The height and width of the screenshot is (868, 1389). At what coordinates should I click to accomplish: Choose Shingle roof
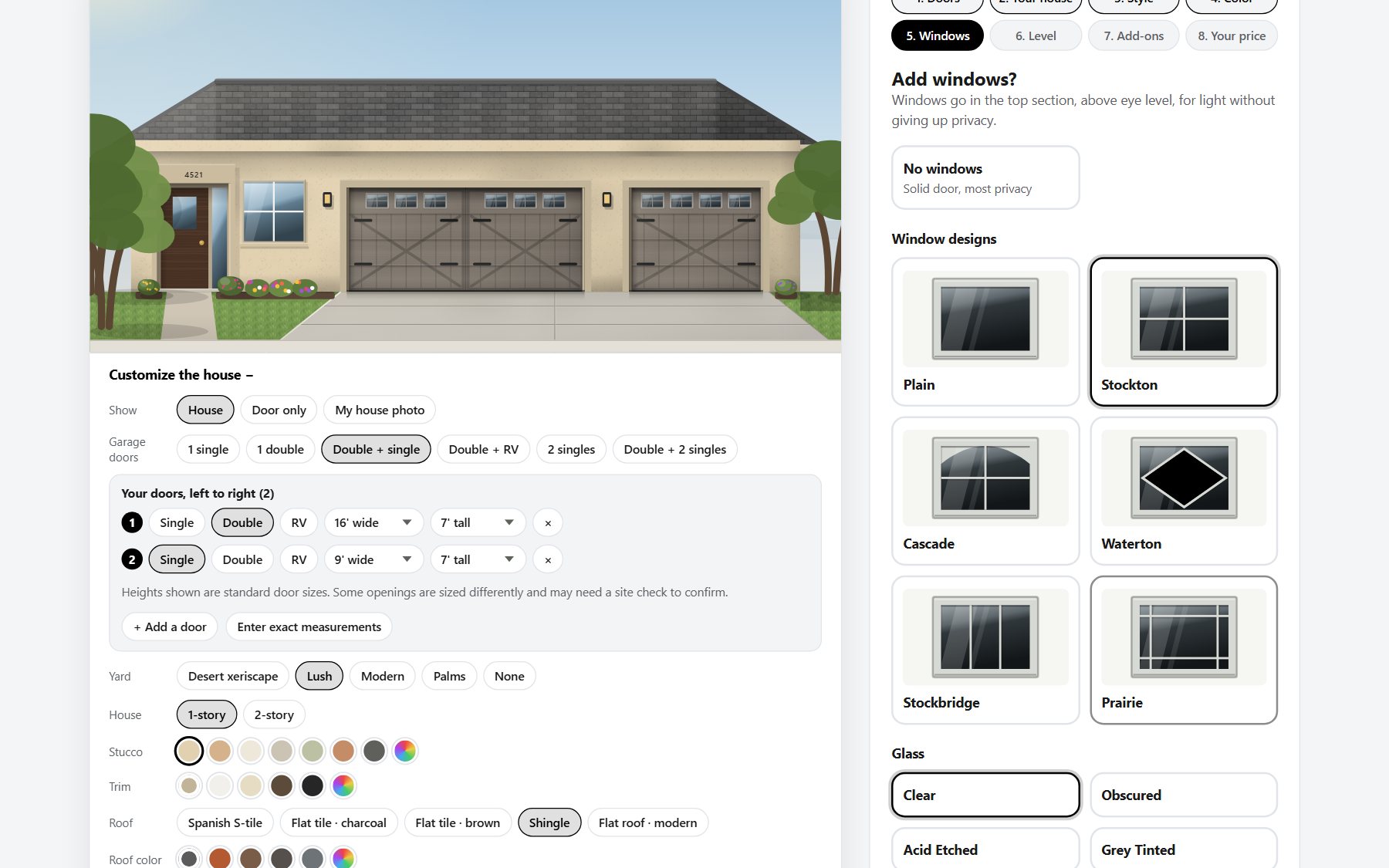[x=549, y=823]
